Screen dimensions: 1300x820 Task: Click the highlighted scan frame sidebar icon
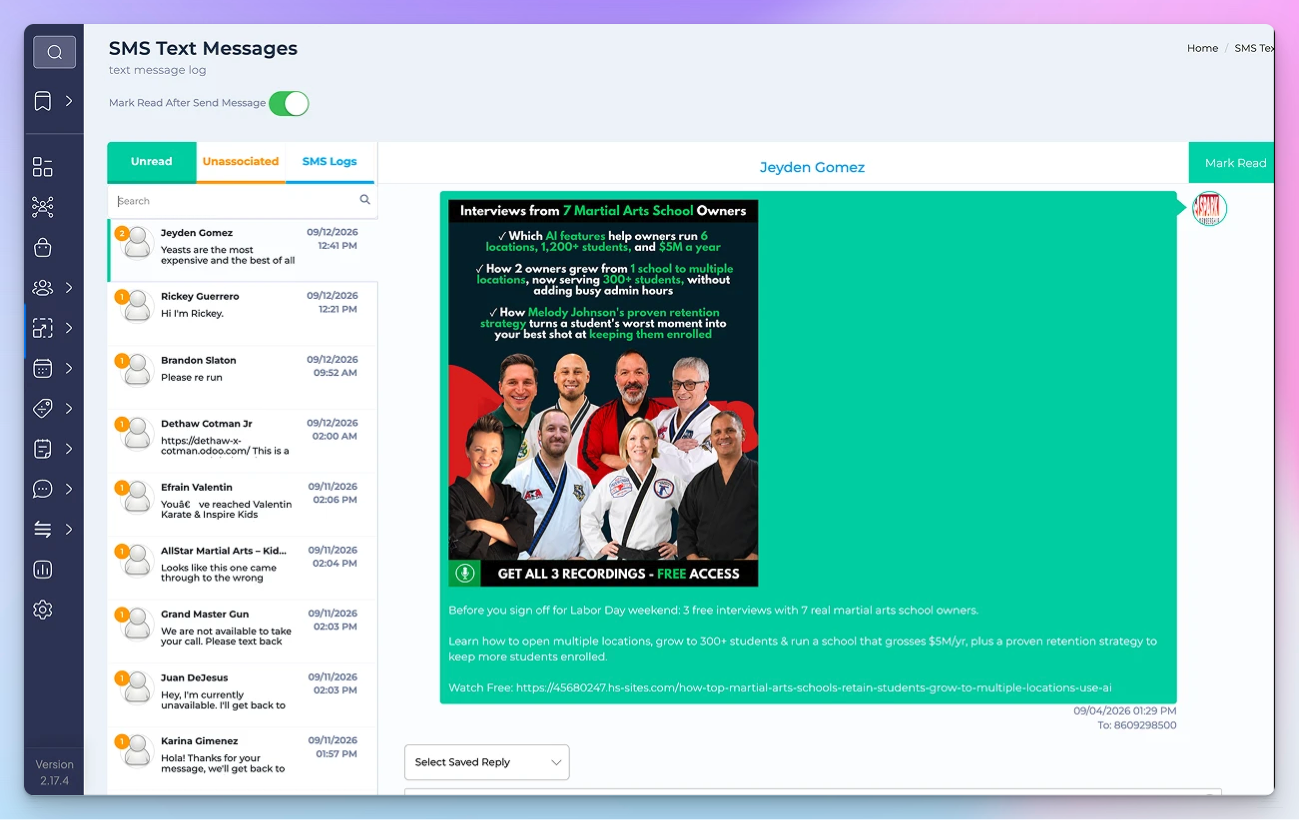pyautogui.click(x=43, y=328)
